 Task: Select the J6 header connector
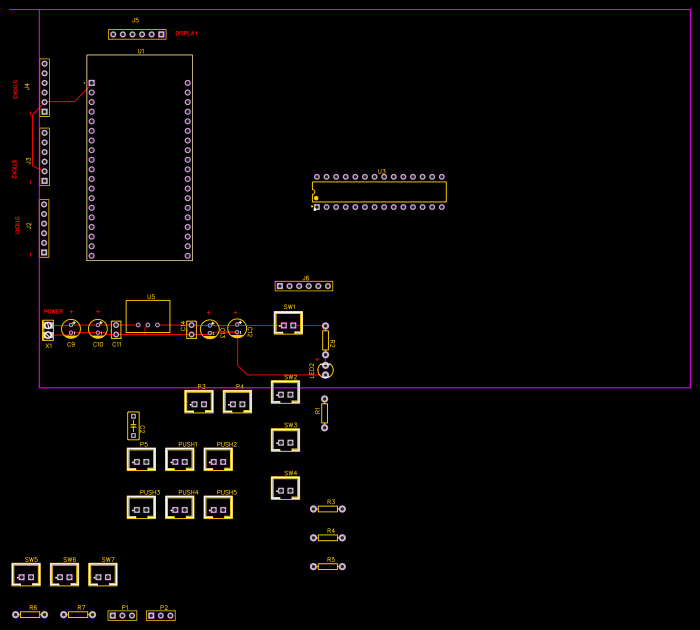[x=304, y=286]
